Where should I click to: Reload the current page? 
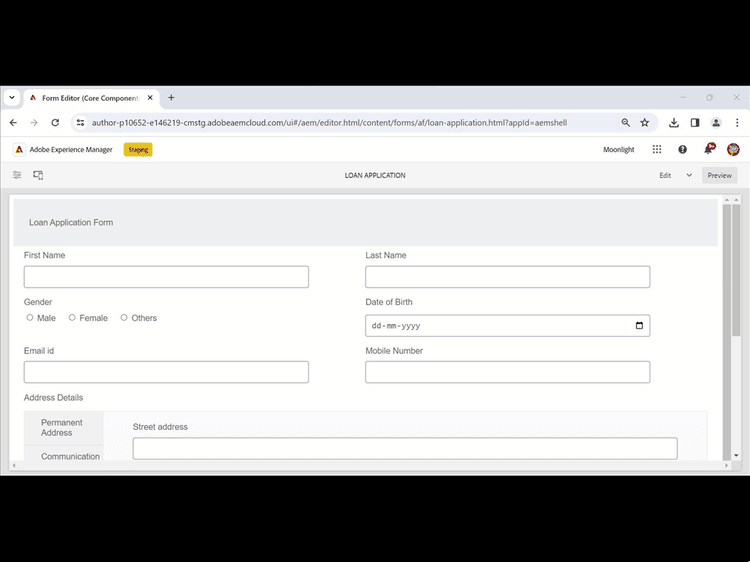[55, 123]
